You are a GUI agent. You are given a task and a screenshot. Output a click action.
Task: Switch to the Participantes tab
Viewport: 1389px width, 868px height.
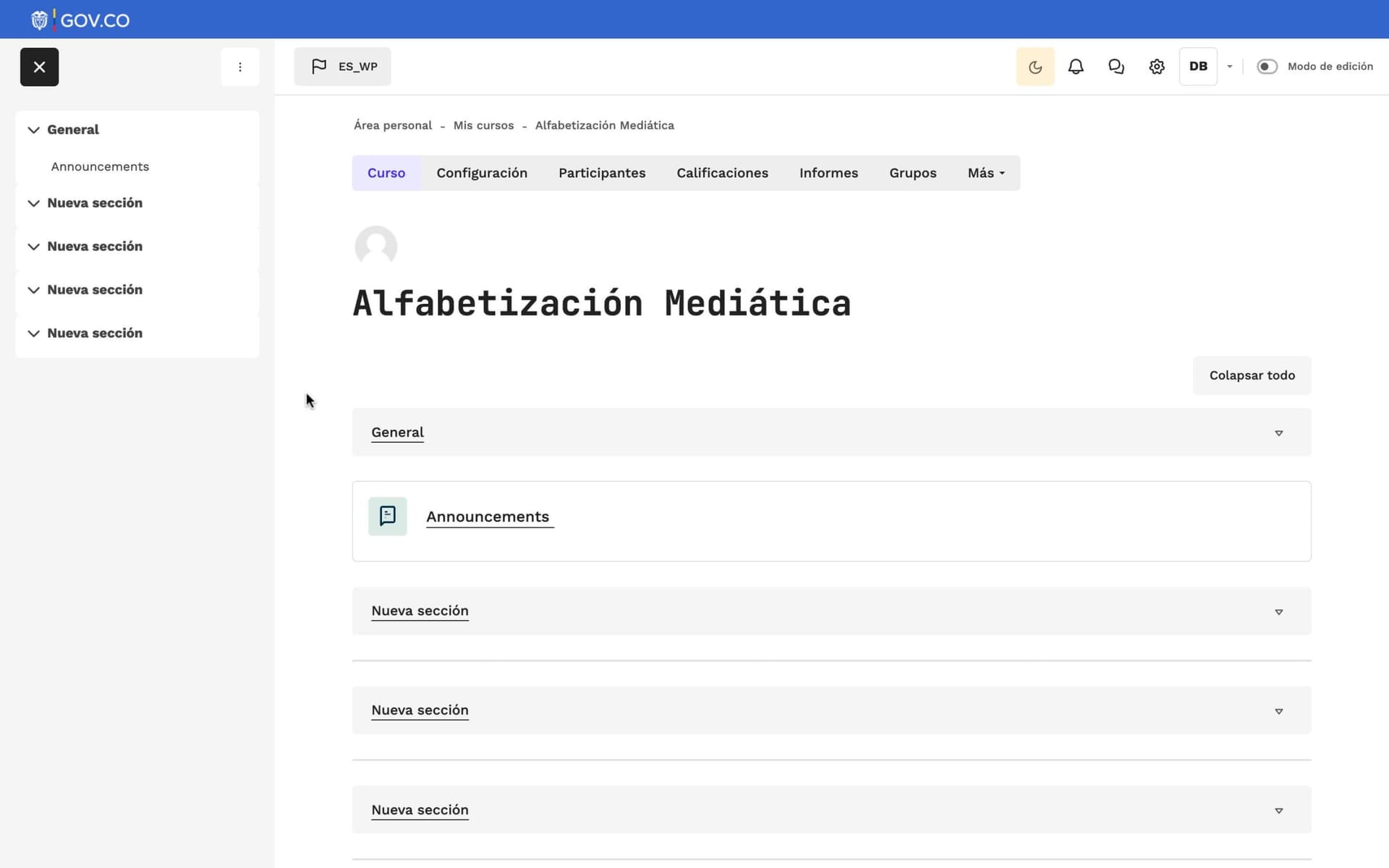601,173
